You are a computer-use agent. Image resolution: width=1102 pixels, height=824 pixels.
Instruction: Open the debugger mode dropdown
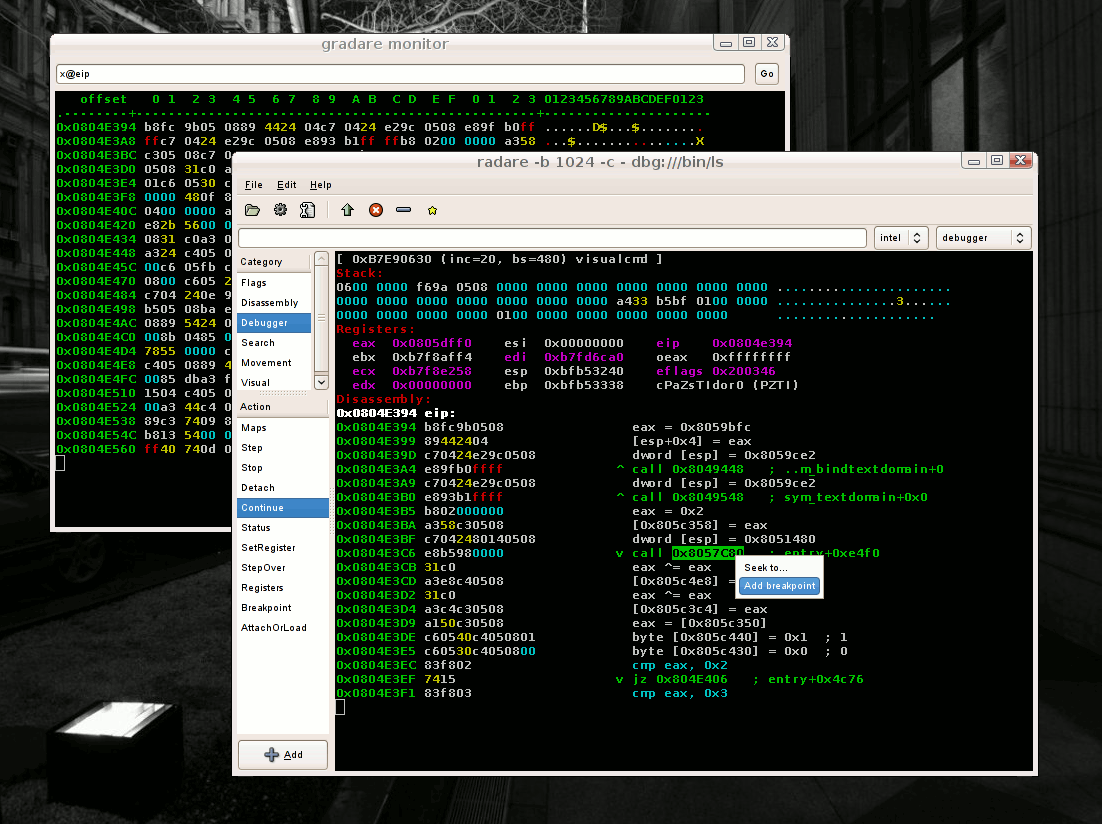click(983, 238)
